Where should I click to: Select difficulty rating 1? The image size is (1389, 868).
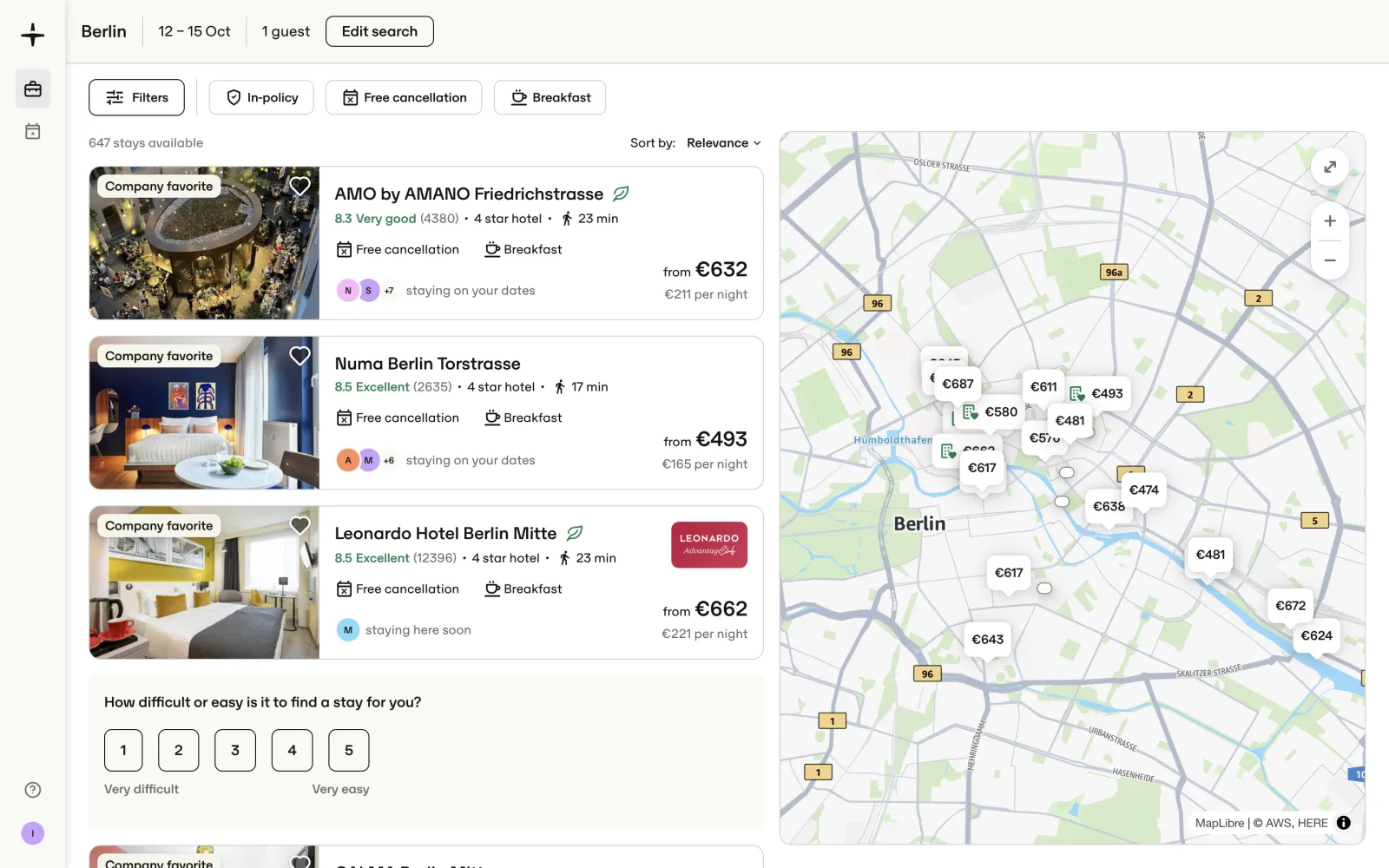[x=123, y=750]
